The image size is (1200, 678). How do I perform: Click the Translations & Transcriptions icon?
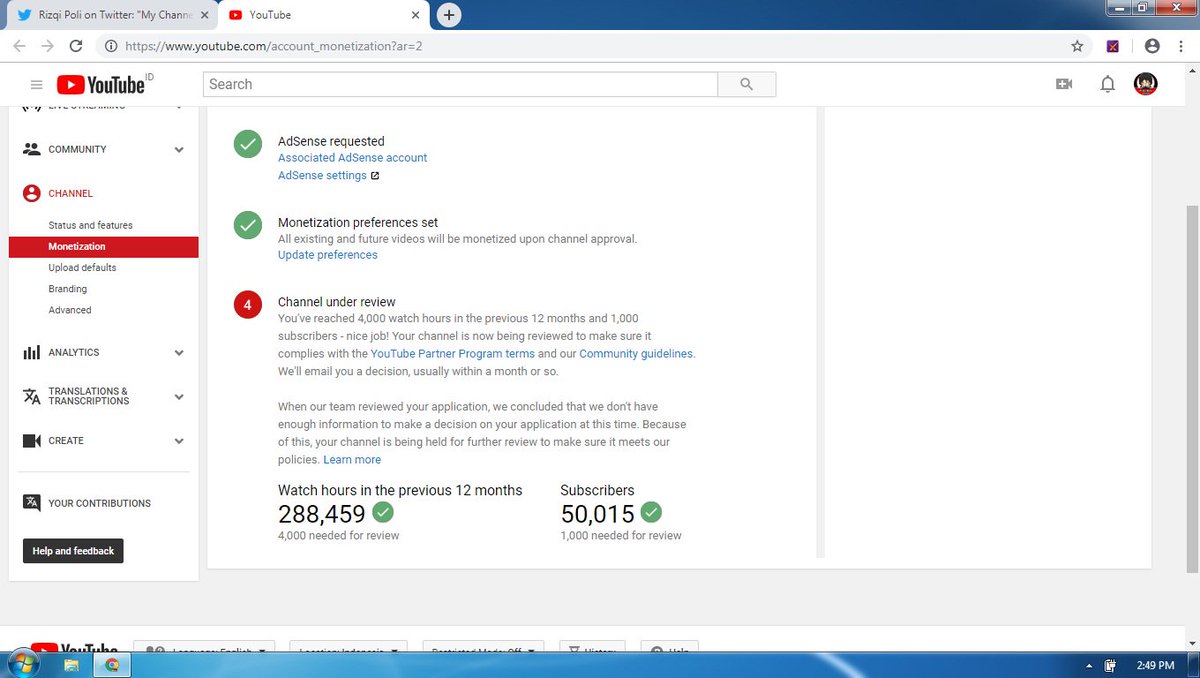31,396
